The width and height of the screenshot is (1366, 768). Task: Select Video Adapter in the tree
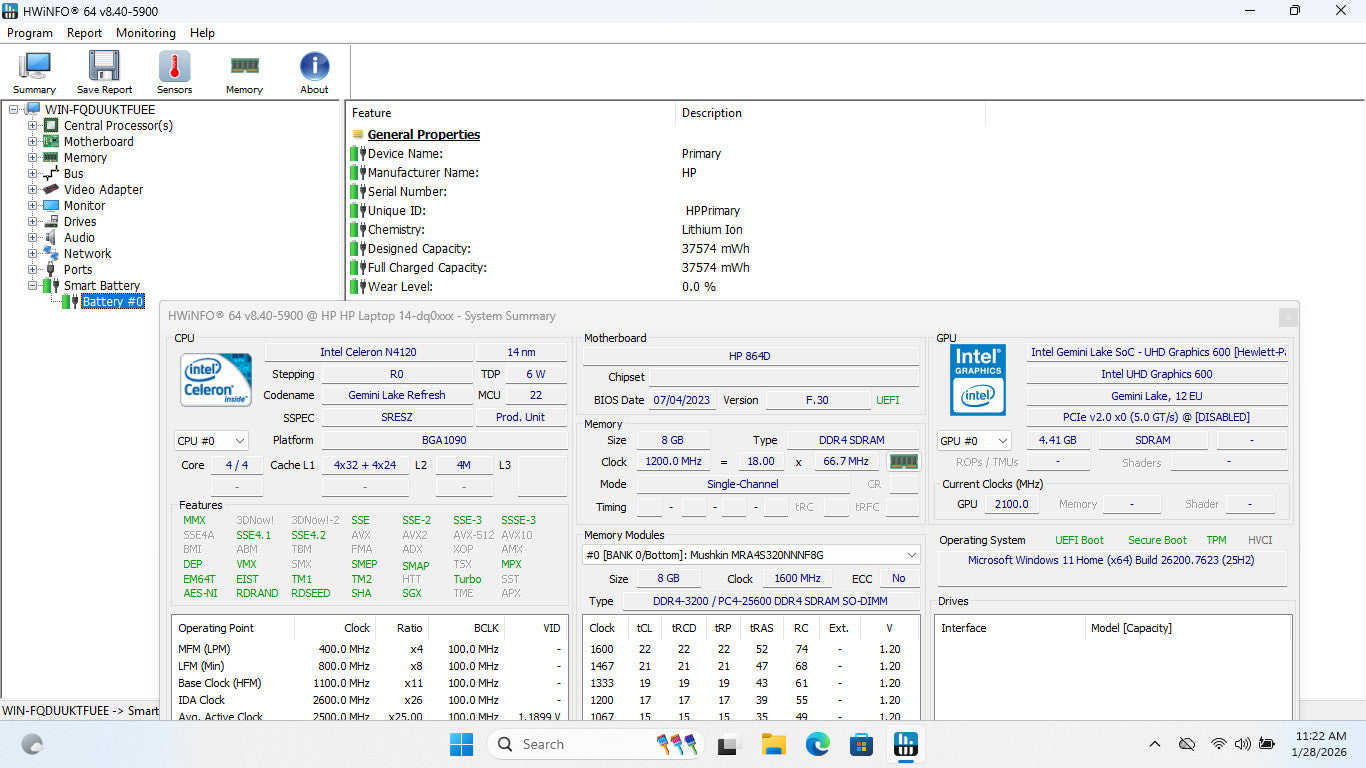click(103, 190)
